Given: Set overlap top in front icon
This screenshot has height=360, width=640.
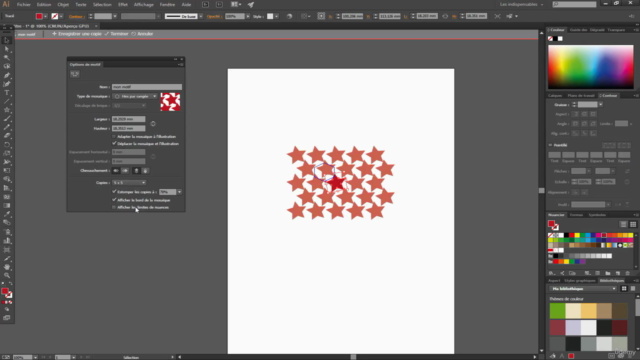Looking at the screenshot, I should pos(136,171).
